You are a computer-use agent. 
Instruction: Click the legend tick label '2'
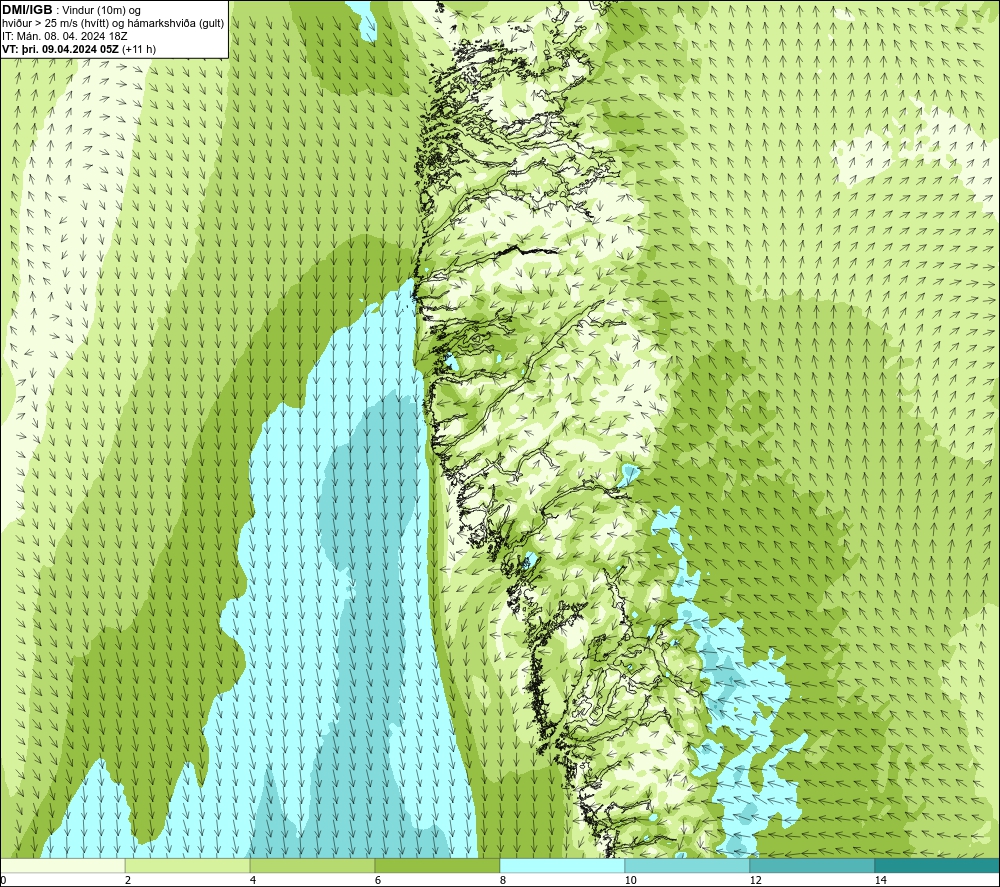[128, 880]
